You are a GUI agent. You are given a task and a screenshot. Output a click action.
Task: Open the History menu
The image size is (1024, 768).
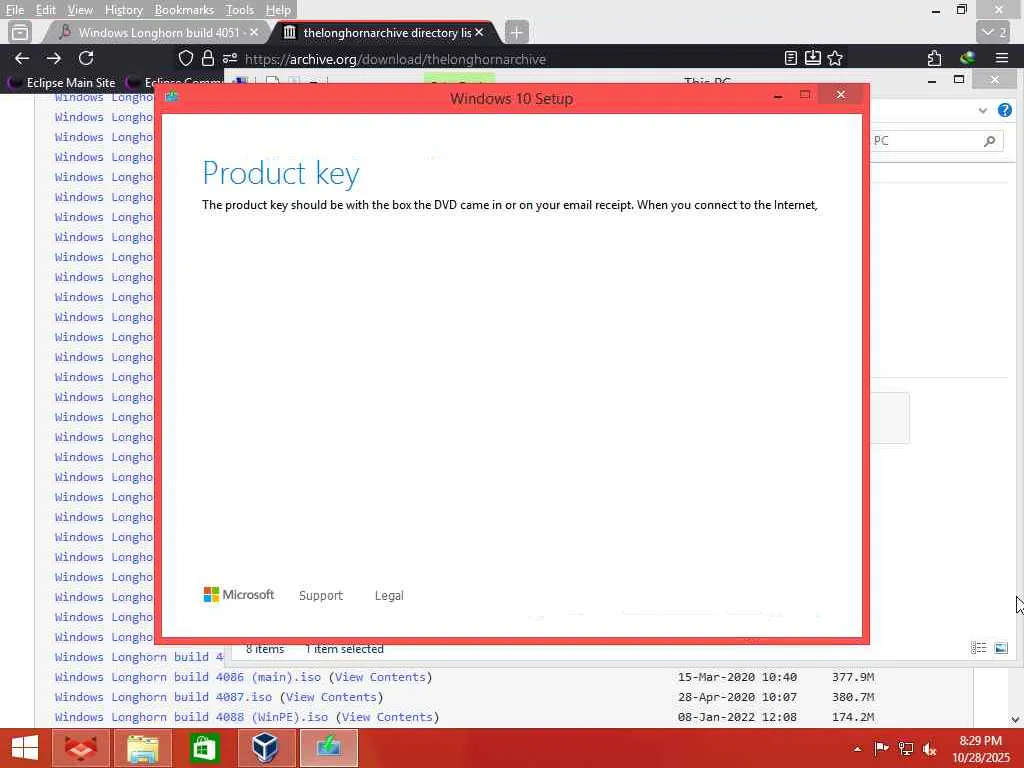[123, 10]
